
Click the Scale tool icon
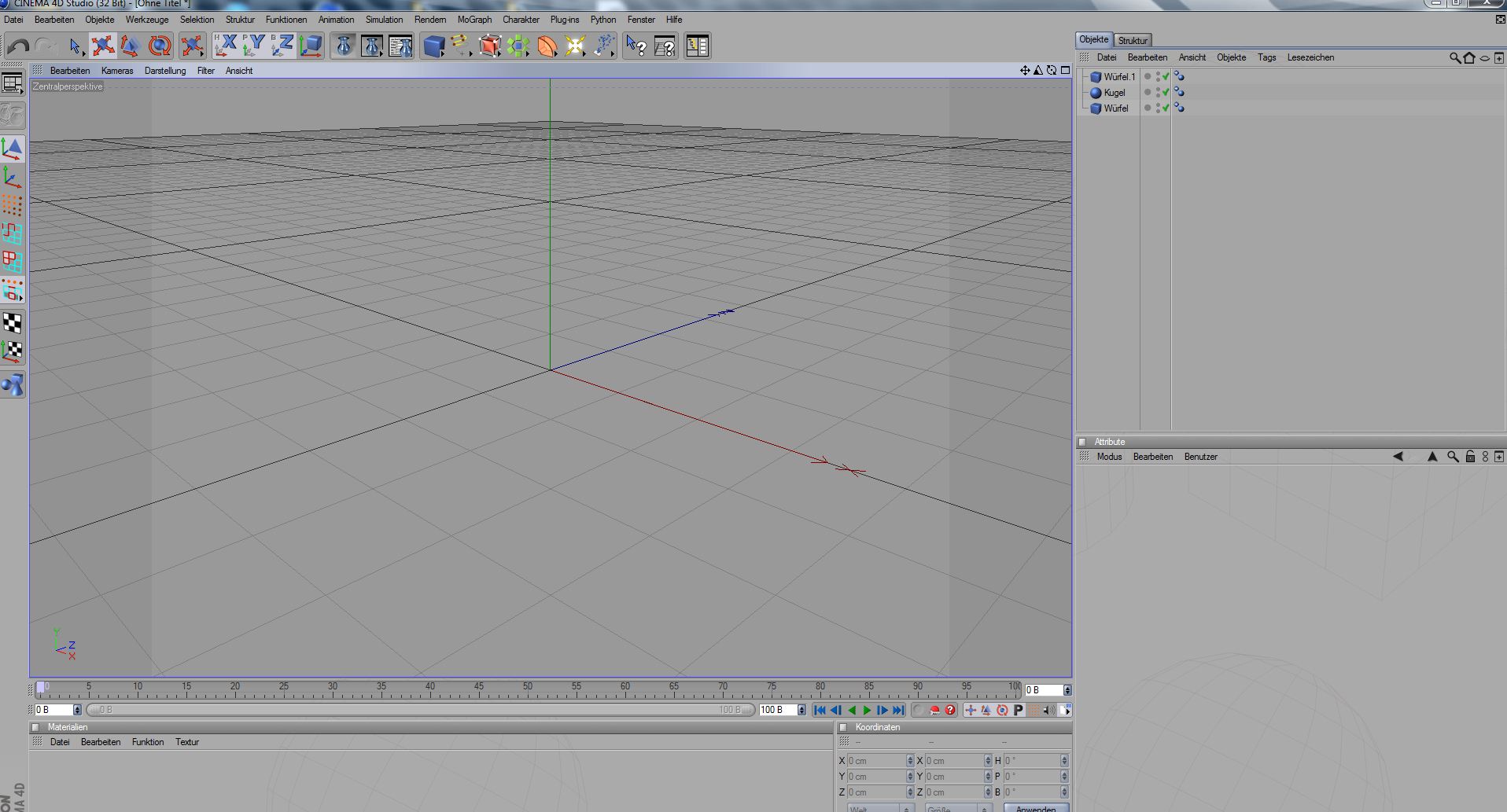tap(131, 46)
